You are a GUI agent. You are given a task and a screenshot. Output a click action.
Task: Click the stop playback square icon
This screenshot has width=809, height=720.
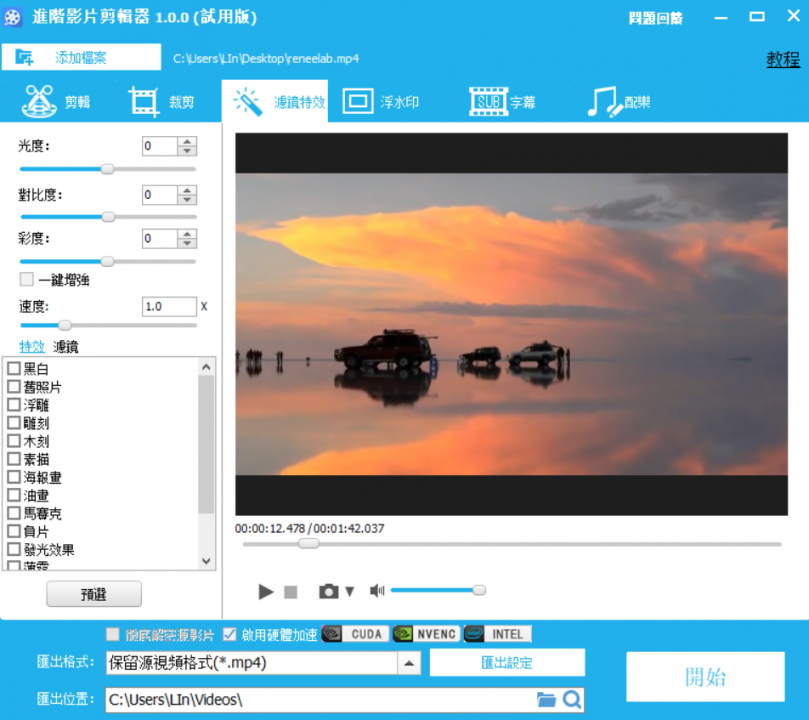coord(291,592)
